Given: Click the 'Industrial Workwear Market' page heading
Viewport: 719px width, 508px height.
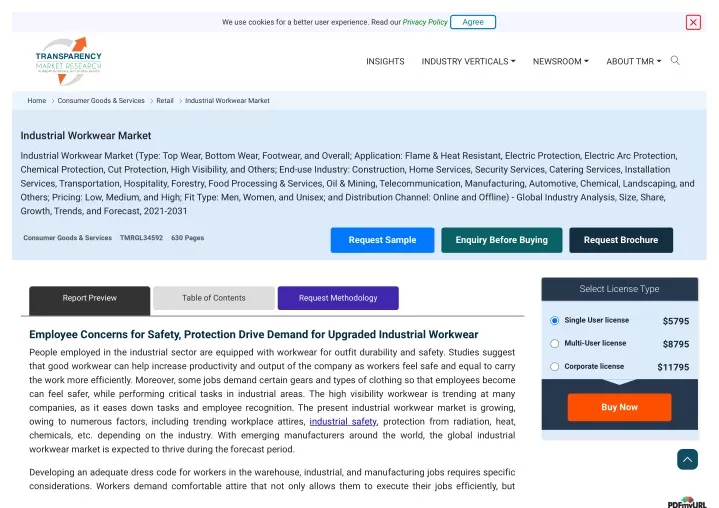Looking at the screenshot, I should [86, 136].
